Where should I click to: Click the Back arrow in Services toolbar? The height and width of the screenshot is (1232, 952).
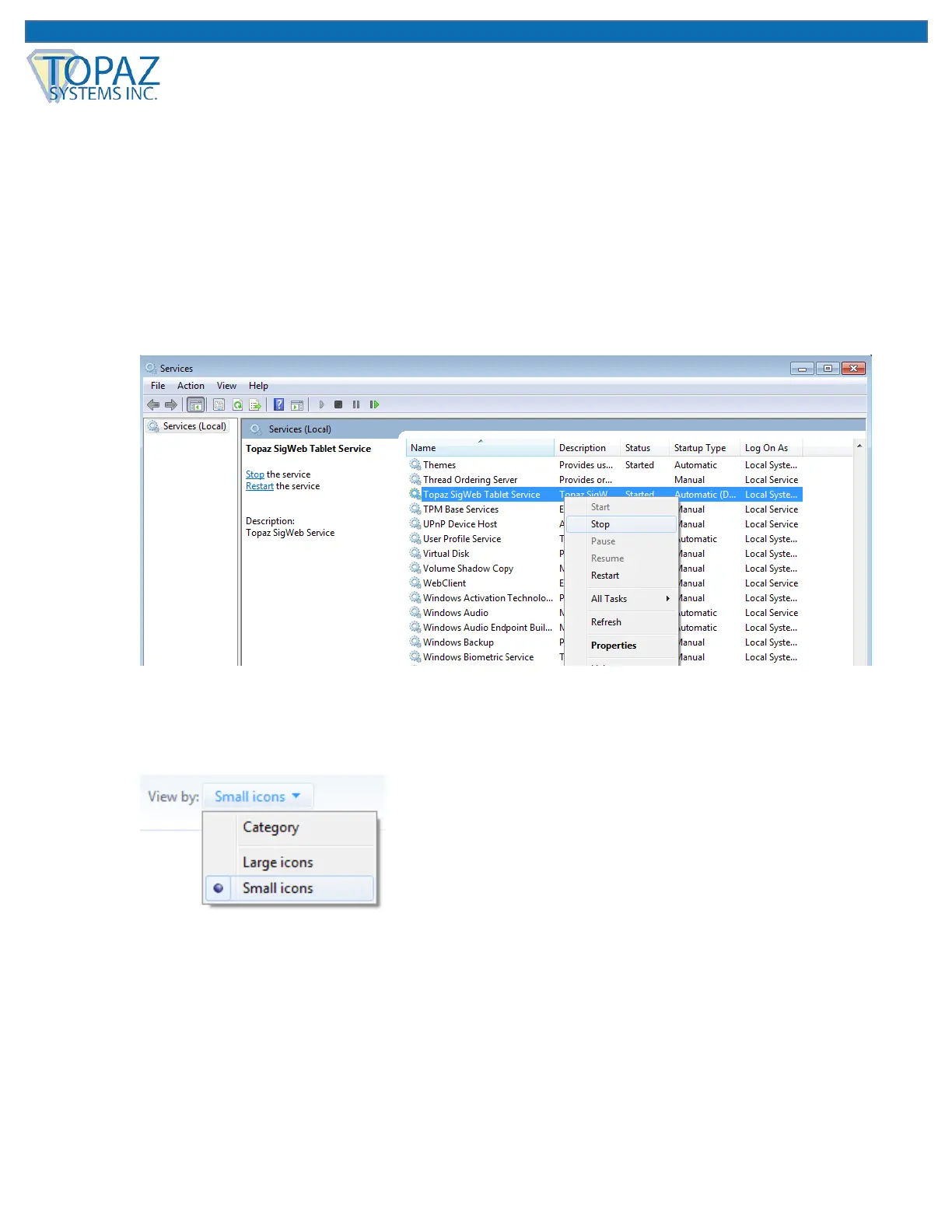pyautogui.click(x=153, y=404)
